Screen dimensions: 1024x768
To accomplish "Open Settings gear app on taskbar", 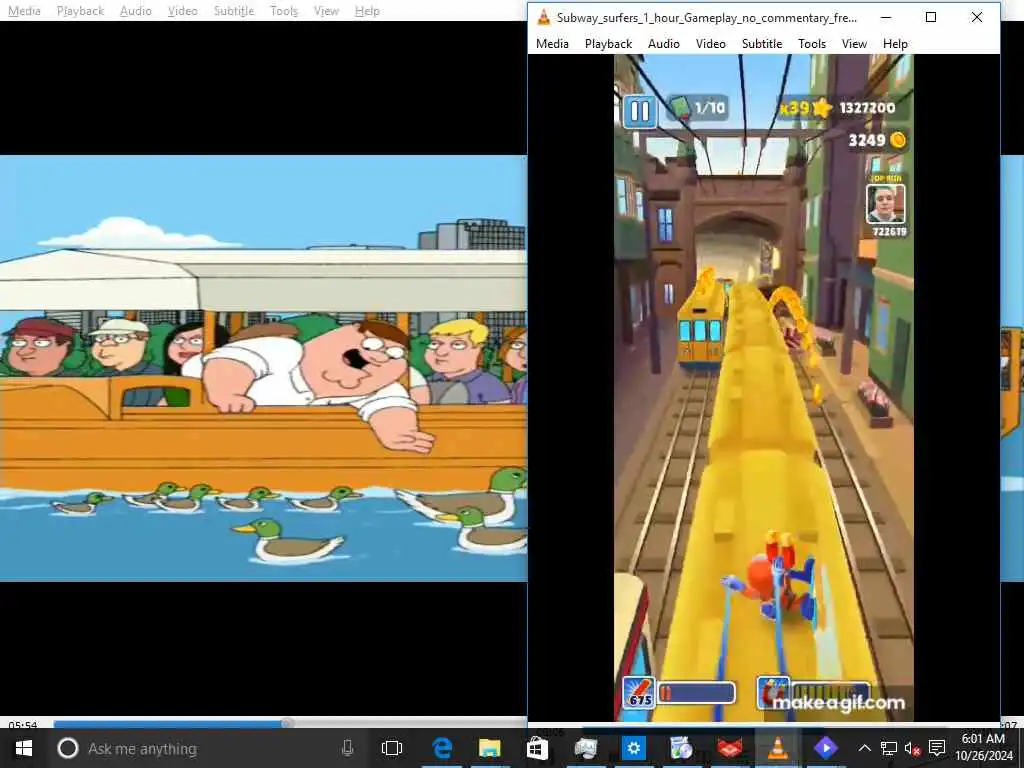I will click(x=633, y=748).
